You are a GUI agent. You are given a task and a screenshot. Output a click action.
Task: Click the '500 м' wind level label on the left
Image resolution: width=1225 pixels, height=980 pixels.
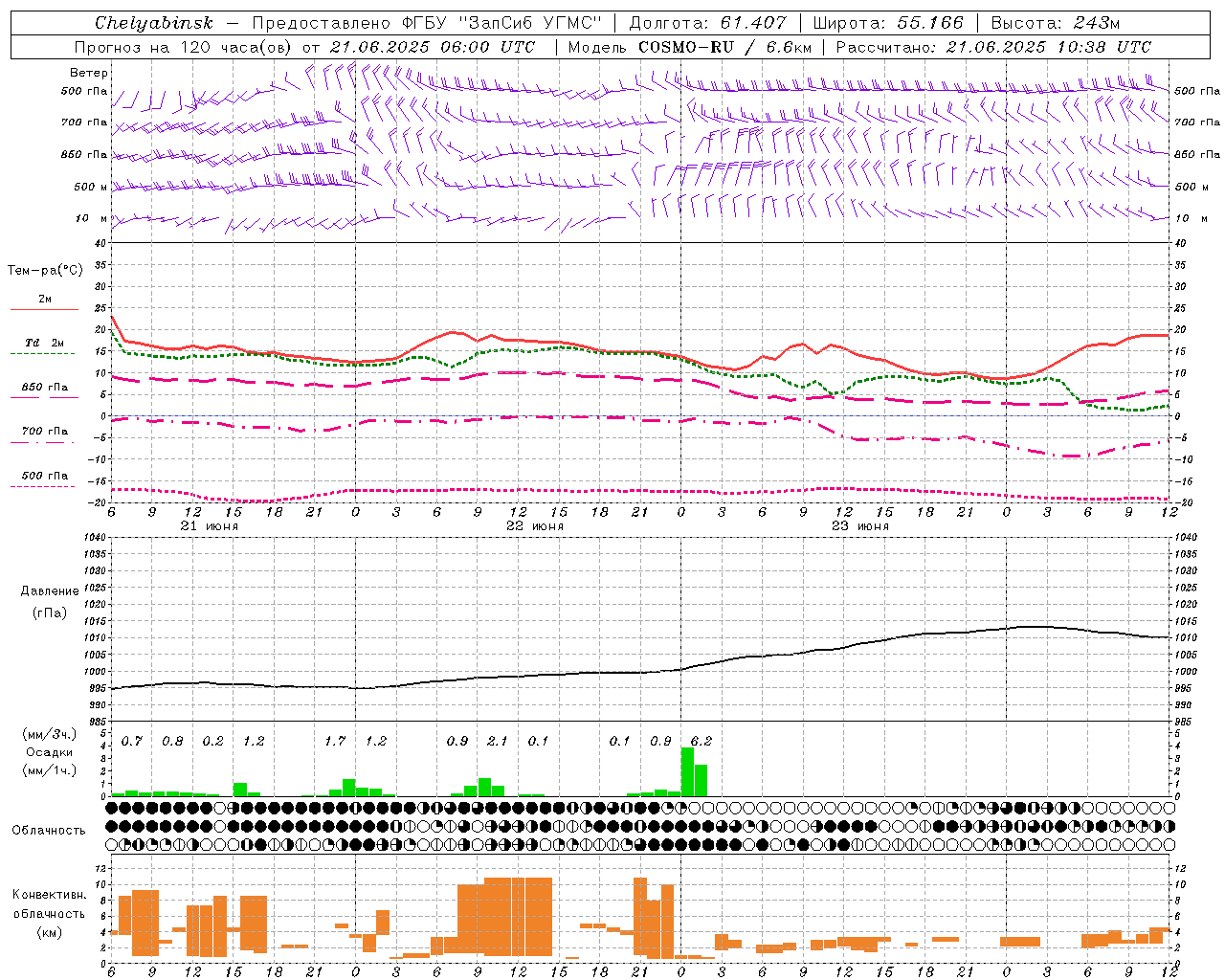(x=91, y=187)
